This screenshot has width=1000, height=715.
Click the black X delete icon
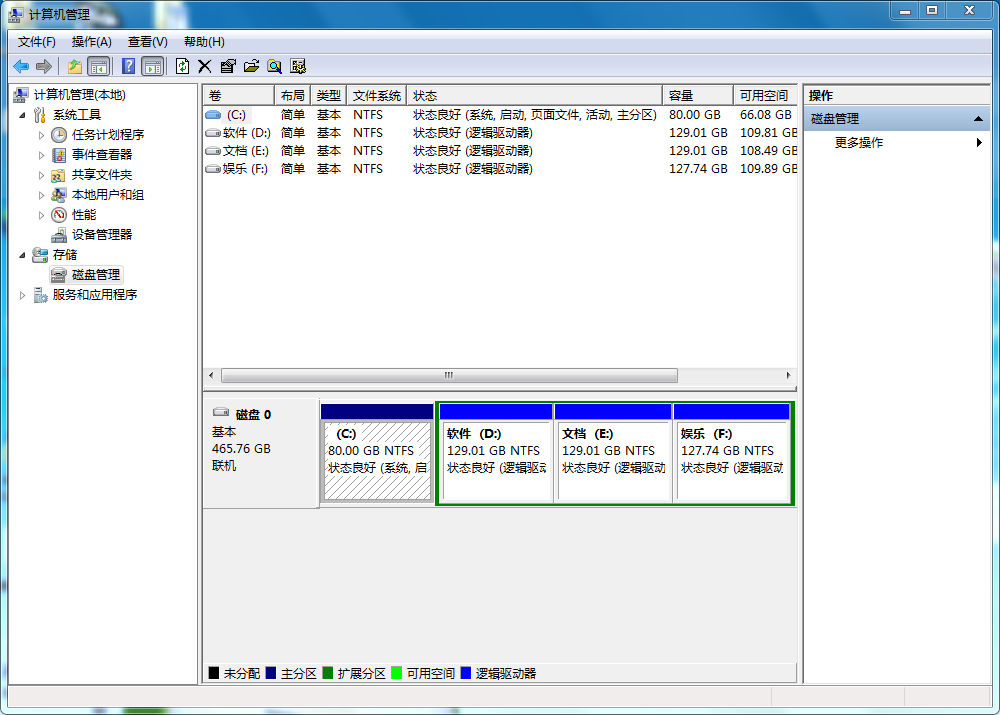coord(205,66)
